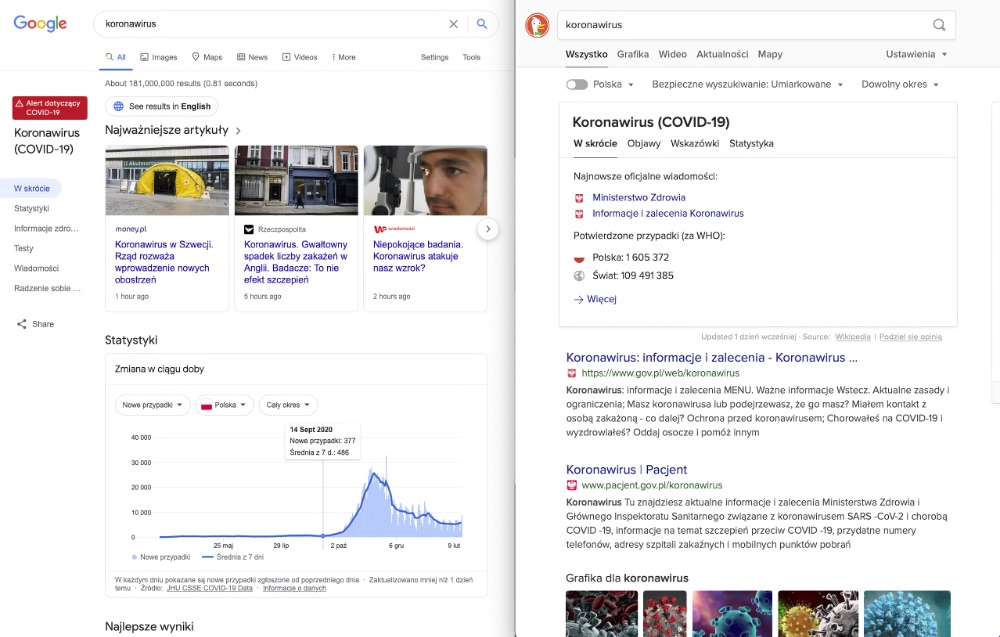The image size is (1000, 637).
Task: Click the Google logo
Action: coord(40,24)
